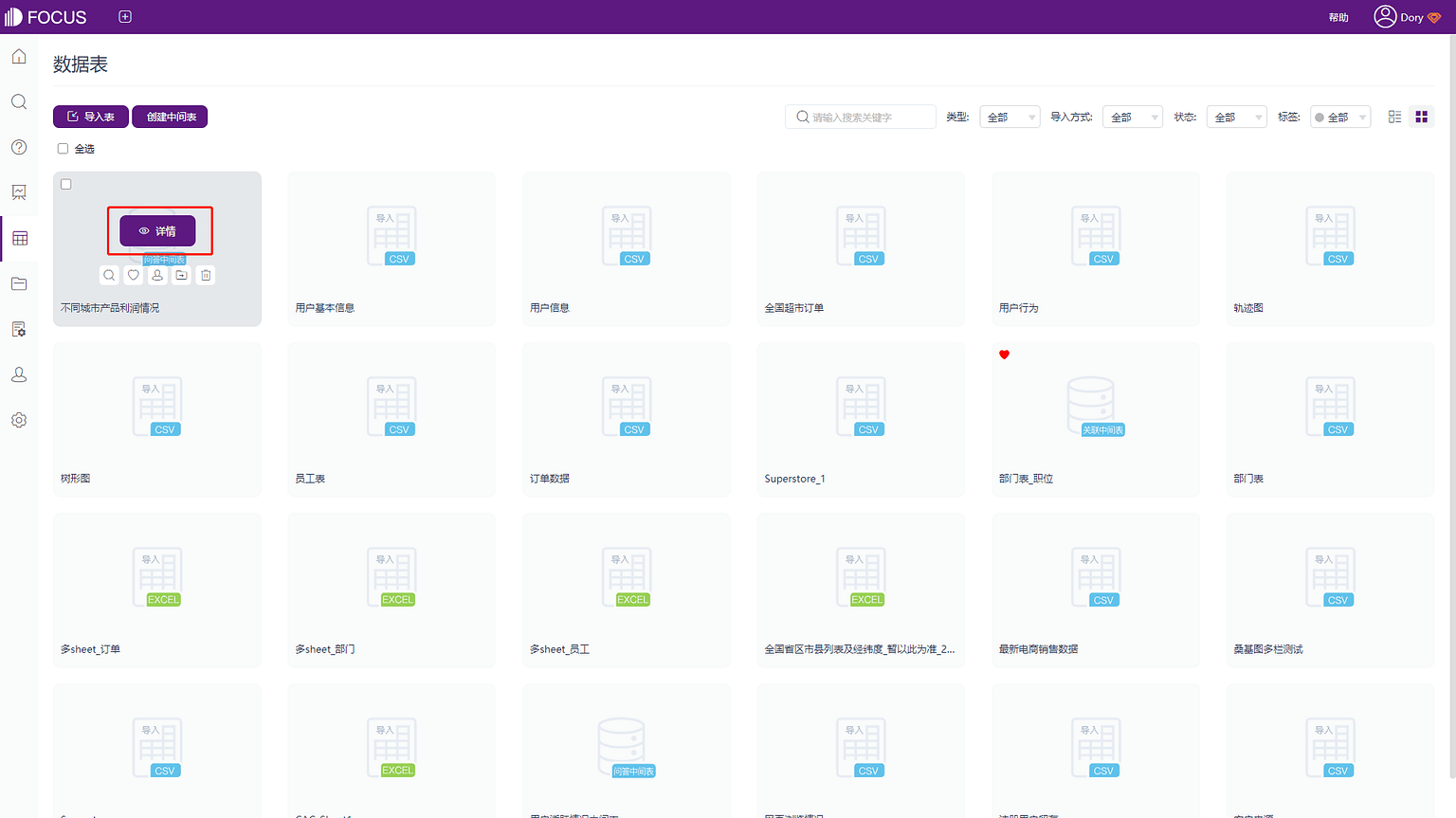The height and width of the screenshot is (818, 1456).
Task: Click the Dory user avatar icon
Action: pos(1385,17)
